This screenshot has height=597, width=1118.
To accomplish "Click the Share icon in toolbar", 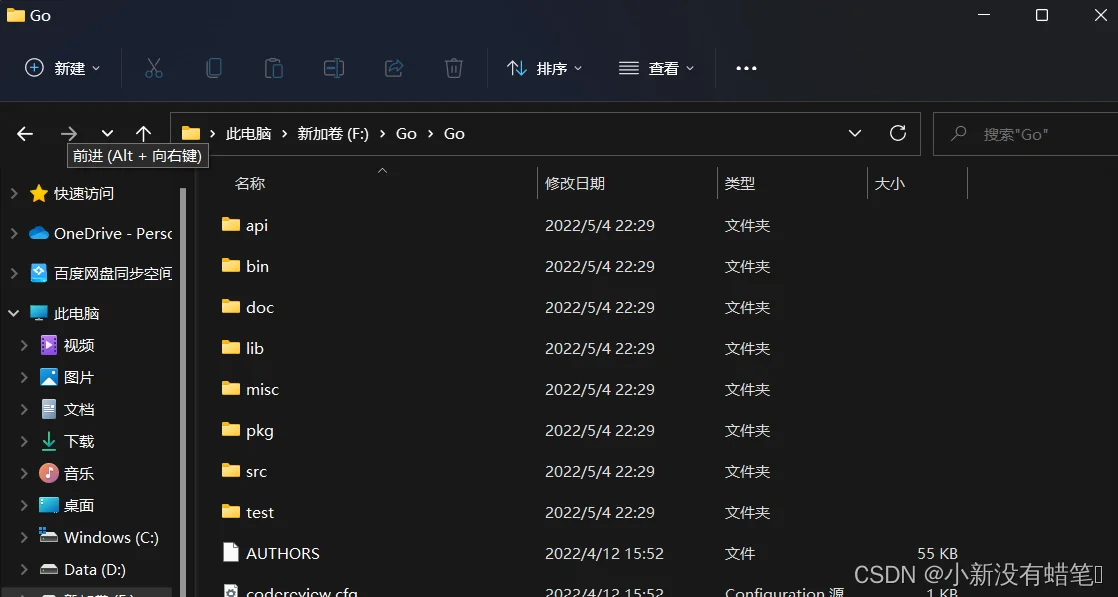I will (394, 68).
